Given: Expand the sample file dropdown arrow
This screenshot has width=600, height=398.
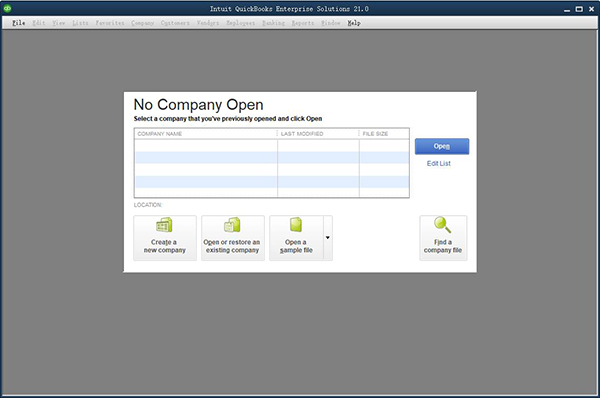Looking at the screenshot, I should pos(328,238).
